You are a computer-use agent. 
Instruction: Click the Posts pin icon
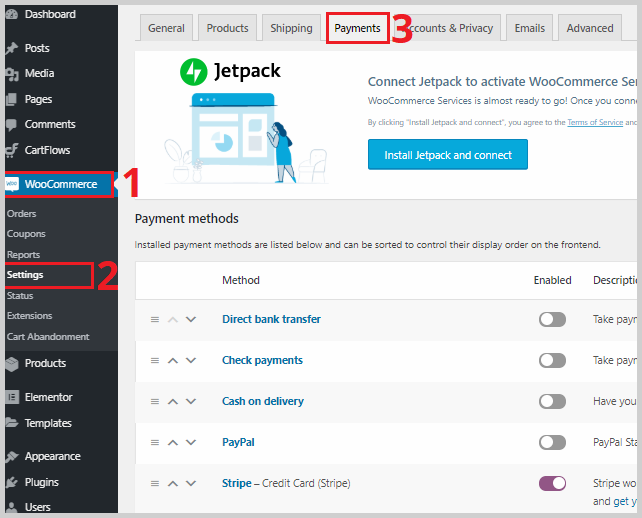pos(12,48)
